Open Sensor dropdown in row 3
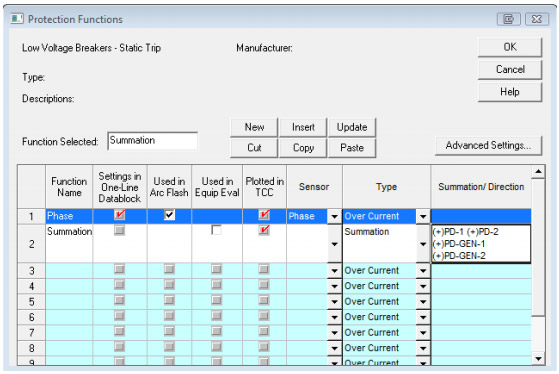Viewport: 559px width, 374px height. tap(334, 271)
